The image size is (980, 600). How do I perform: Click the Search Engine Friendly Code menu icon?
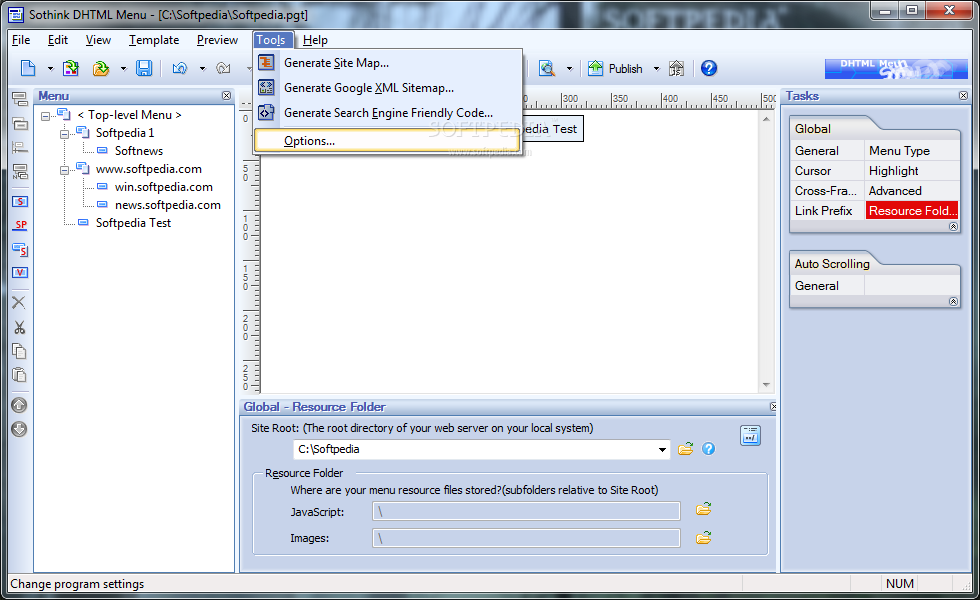[267, 112]
